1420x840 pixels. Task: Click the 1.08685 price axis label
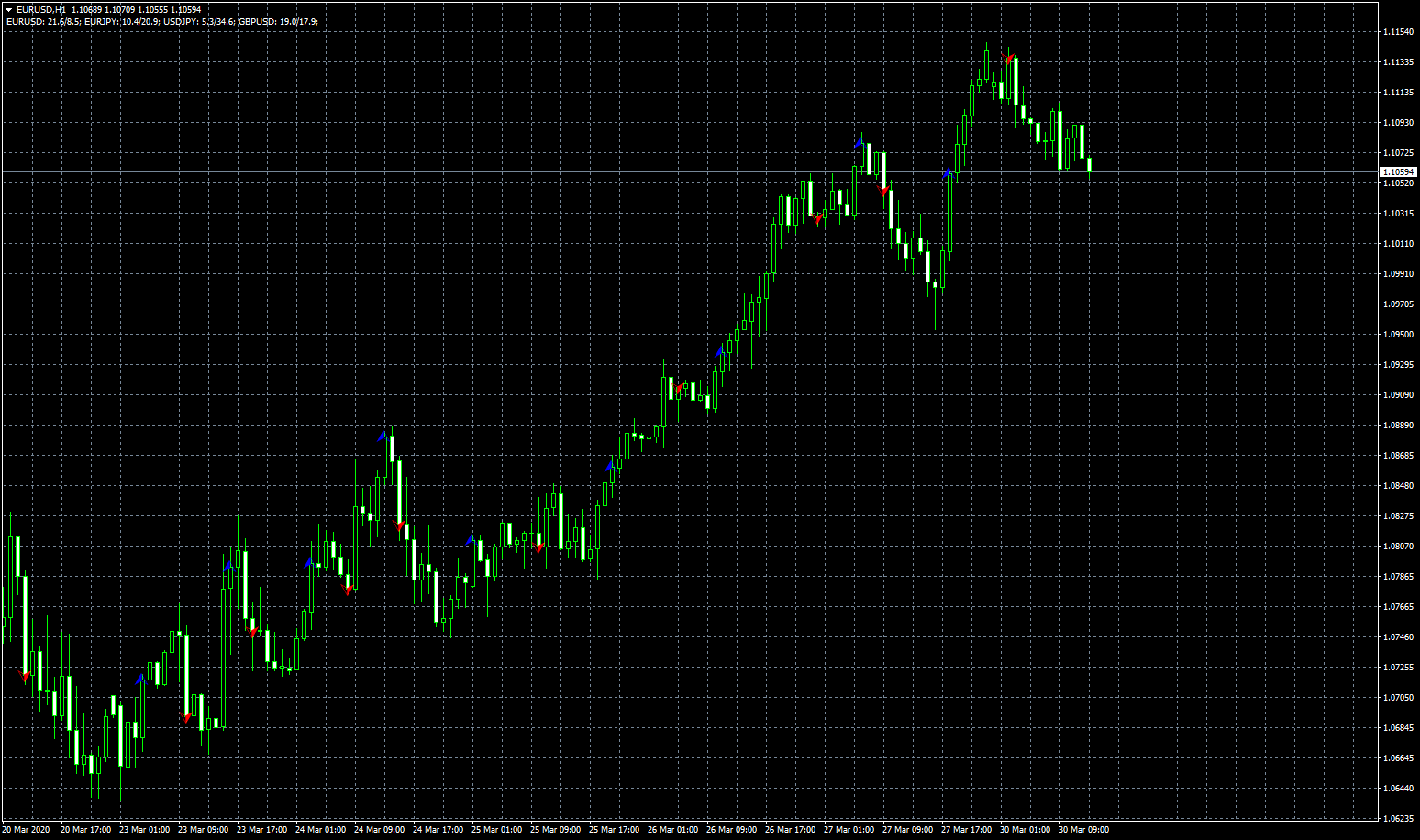pyautogui.click(x=1398, y=456)
